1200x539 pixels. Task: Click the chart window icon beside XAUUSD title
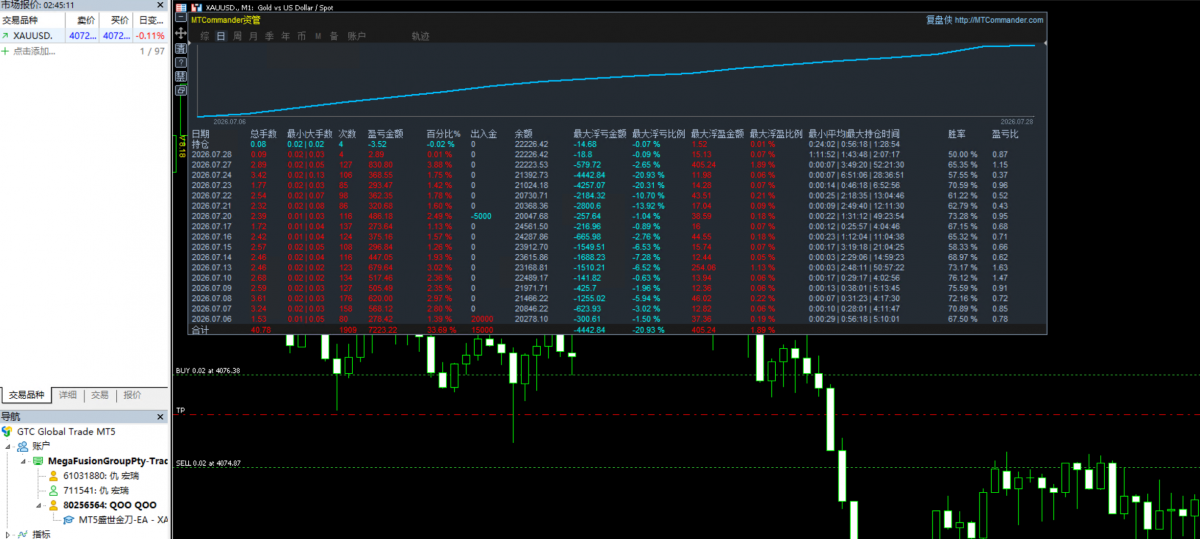[x=197, y=8]
